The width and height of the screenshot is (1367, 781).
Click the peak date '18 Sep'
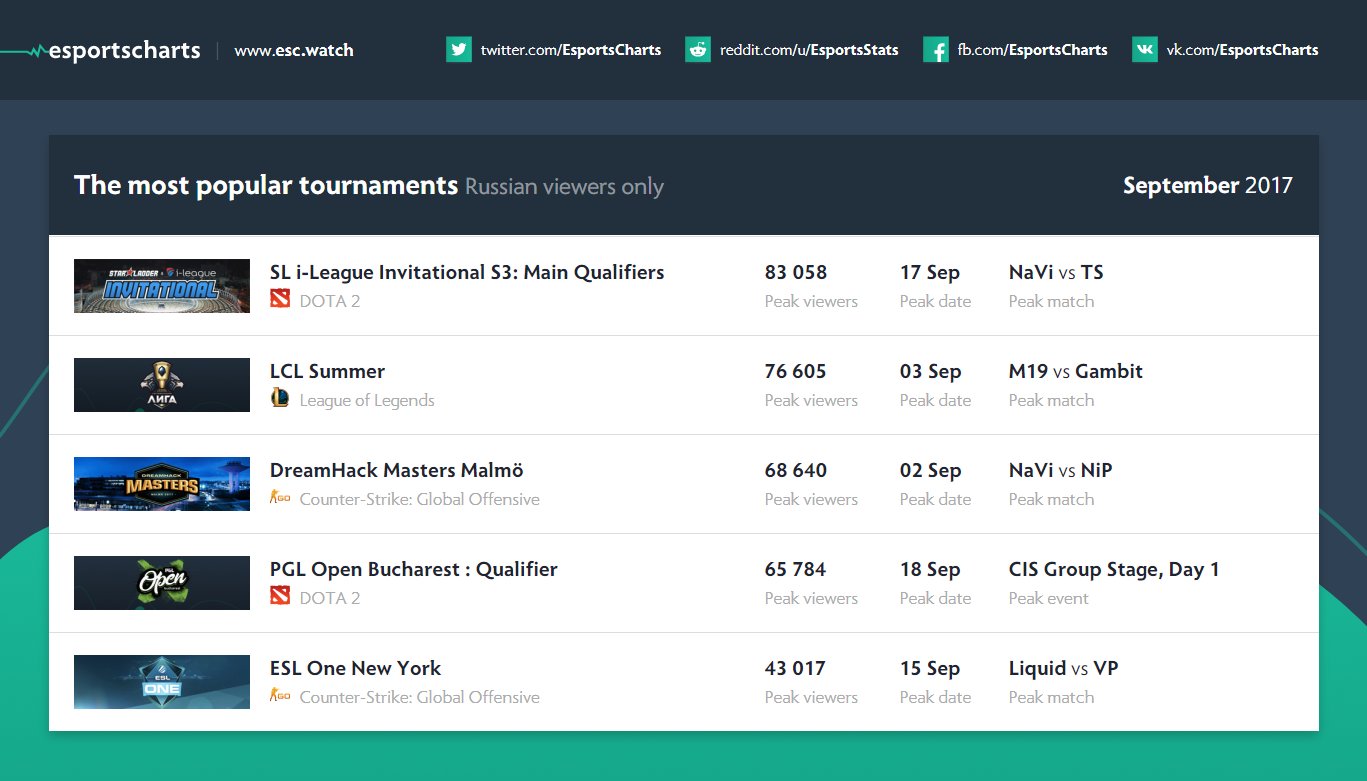[930, 569]
